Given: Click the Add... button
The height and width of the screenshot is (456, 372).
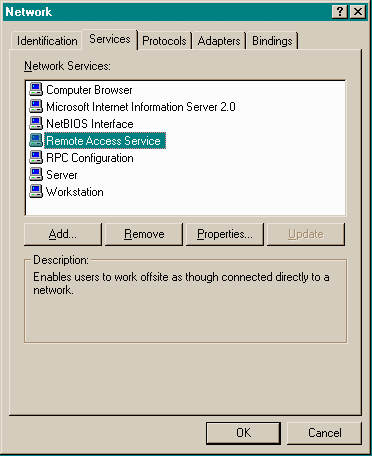Looking at the screenshot, I should (x=63, y=234).
